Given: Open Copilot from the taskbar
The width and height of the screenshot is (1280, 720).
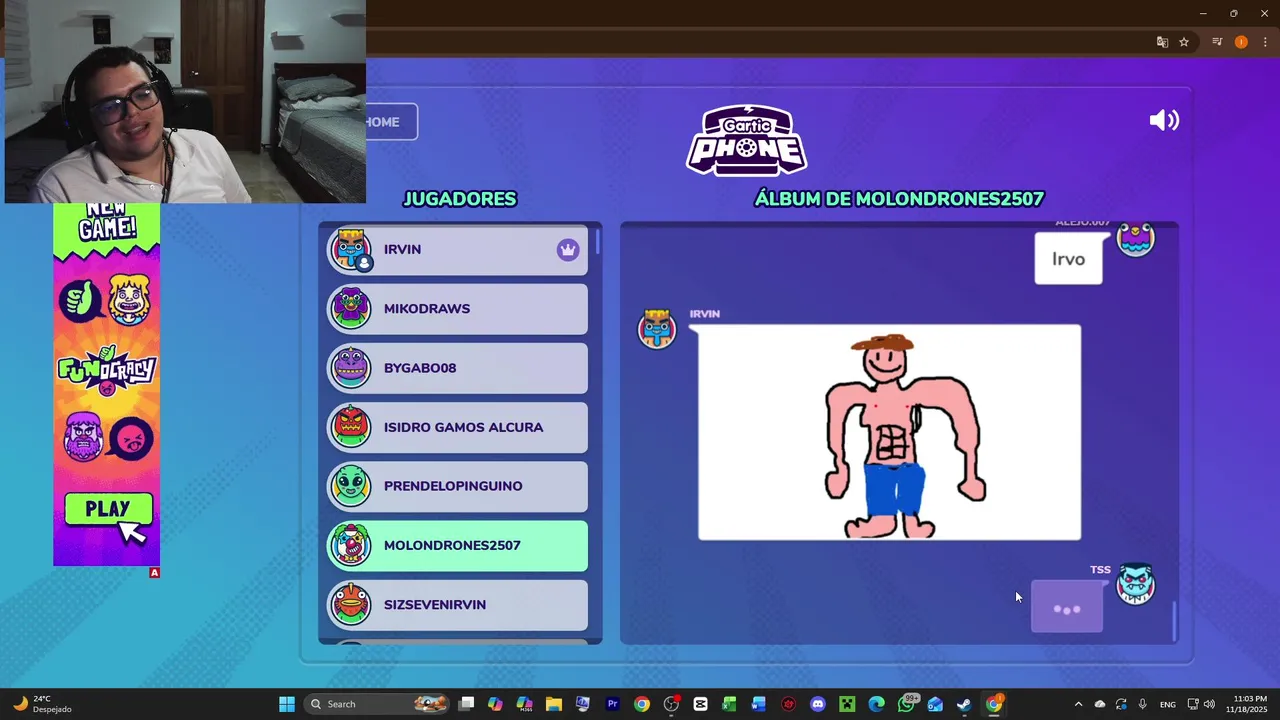Looking at the screenshot, I should pyautogui.click(x=496, y=704).
